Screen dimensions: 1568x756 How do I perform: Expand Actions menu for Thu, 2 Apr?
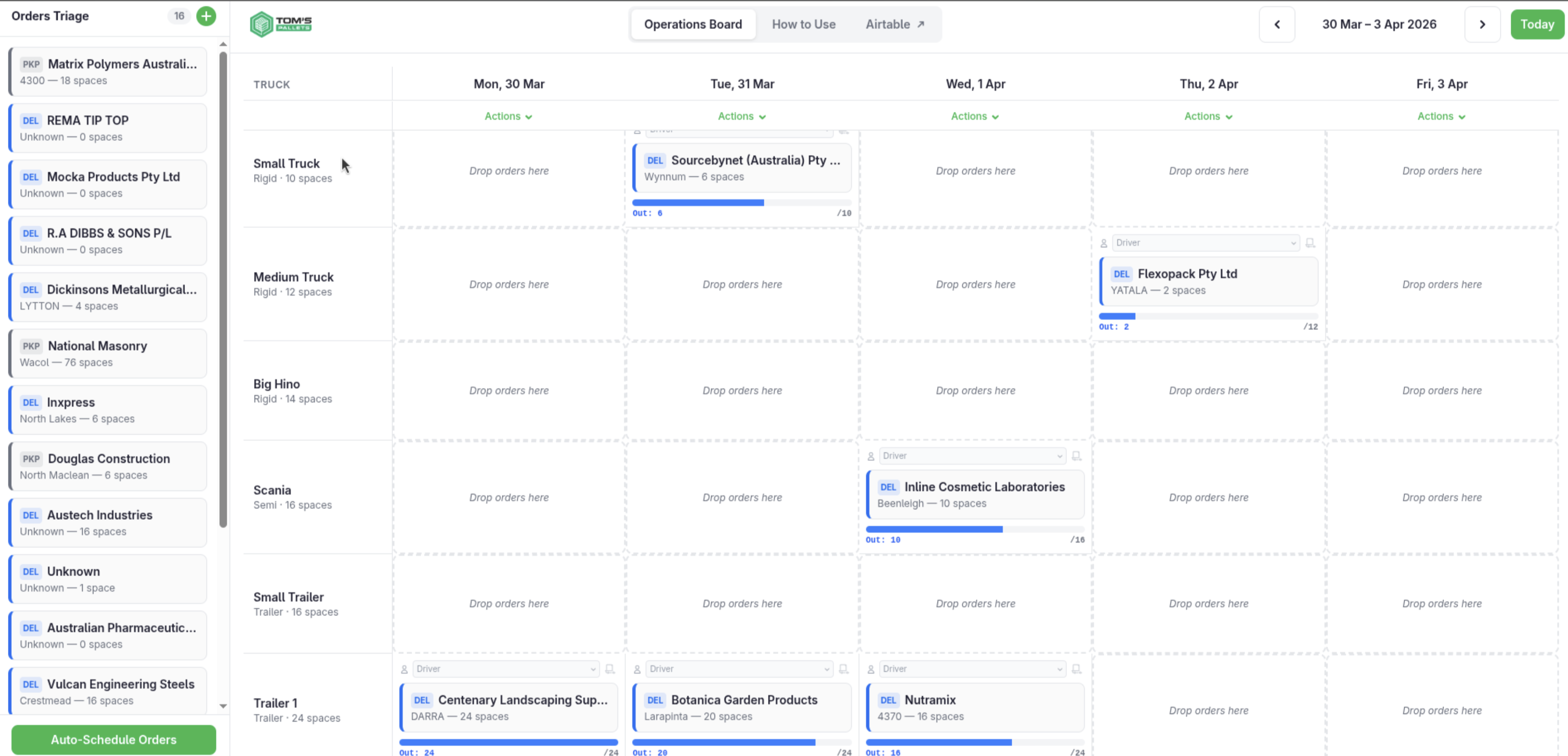pos(1207,116)
